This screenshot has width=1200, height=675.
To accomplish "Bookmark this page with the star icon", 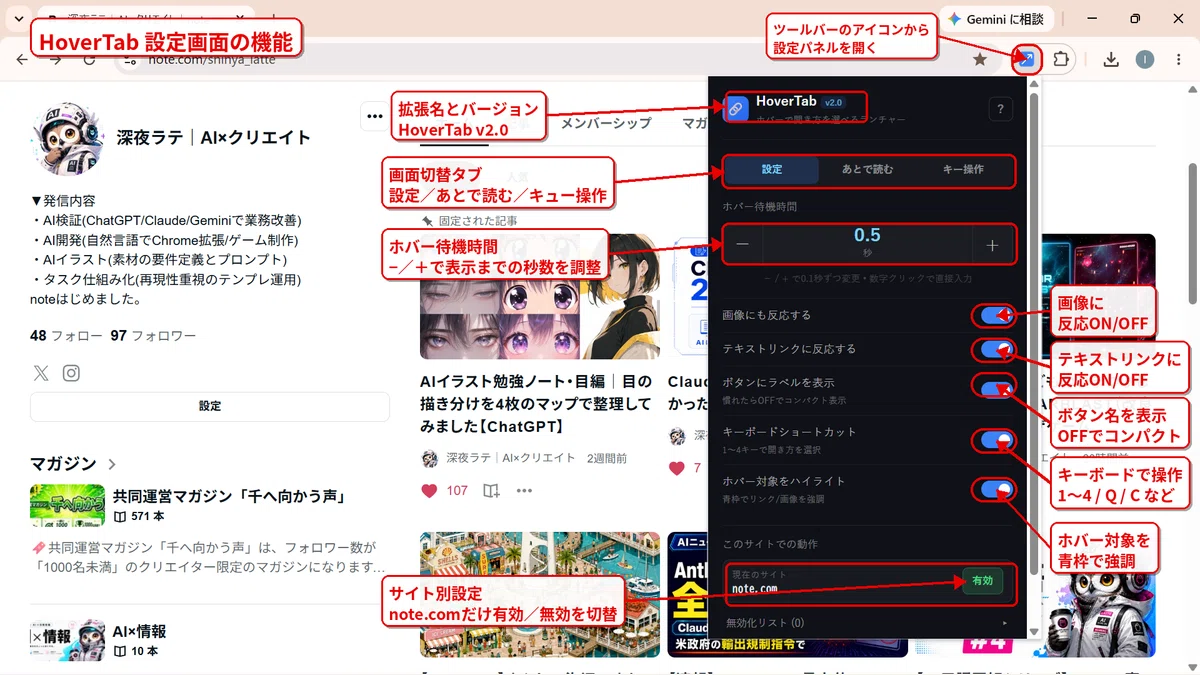I will click(x=980, y=60).
